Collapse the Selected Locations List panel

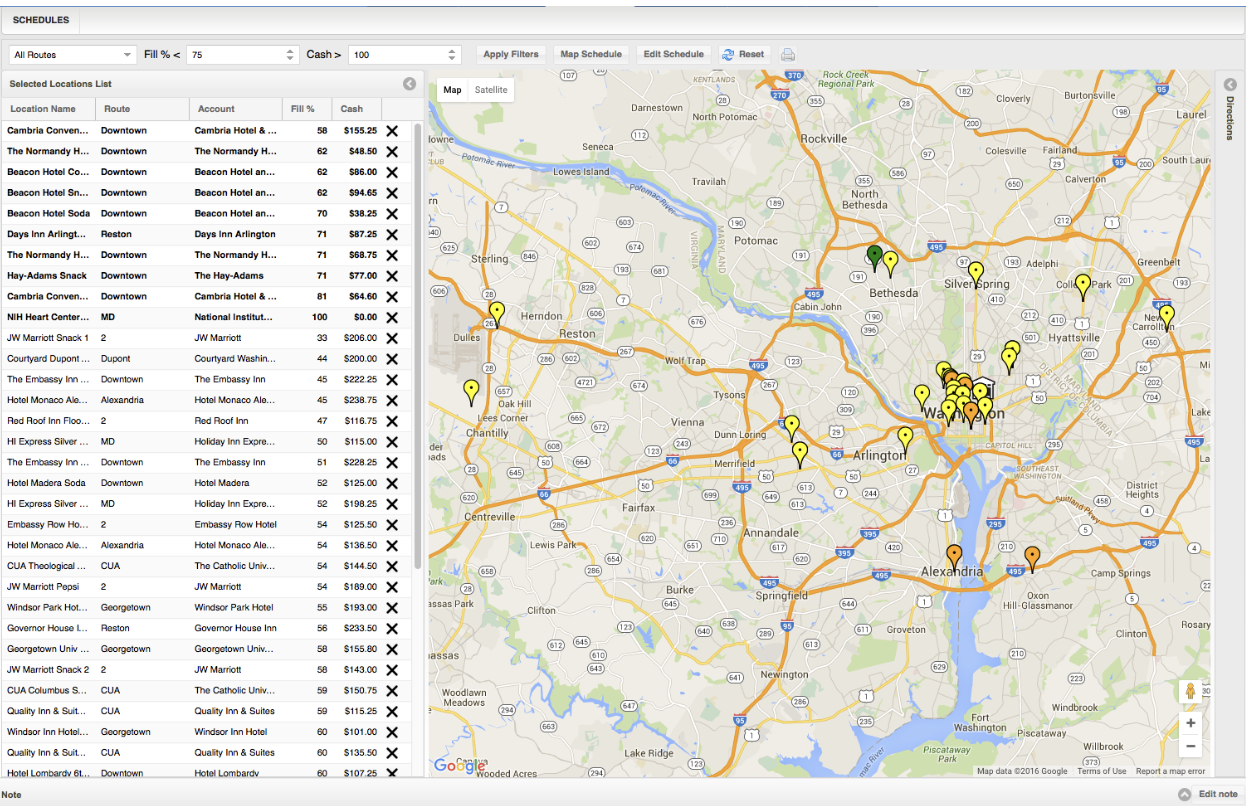(x=409, y=84)
